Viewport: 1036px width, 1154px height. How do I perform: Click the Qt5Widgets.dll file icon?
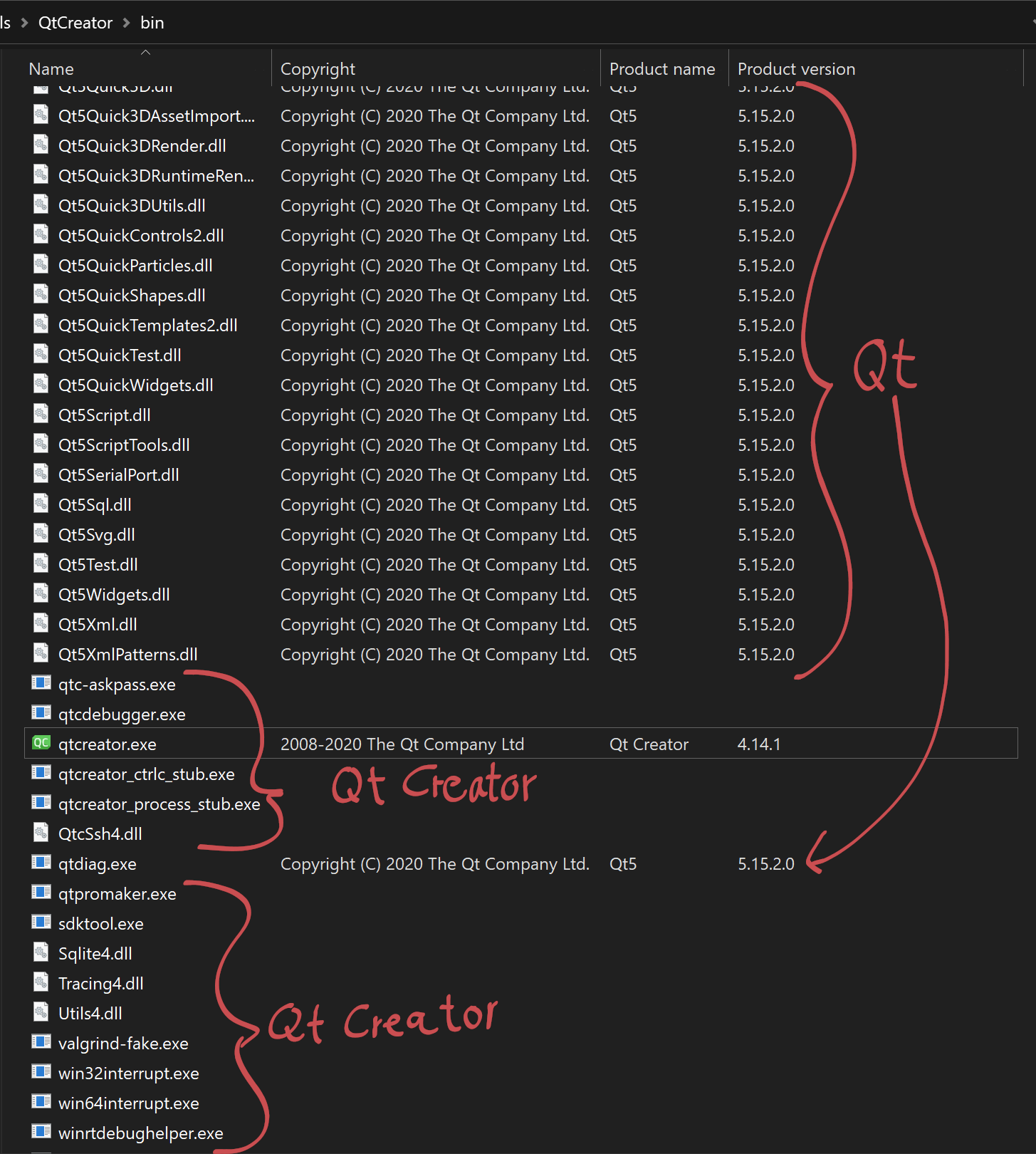[41, 593]
